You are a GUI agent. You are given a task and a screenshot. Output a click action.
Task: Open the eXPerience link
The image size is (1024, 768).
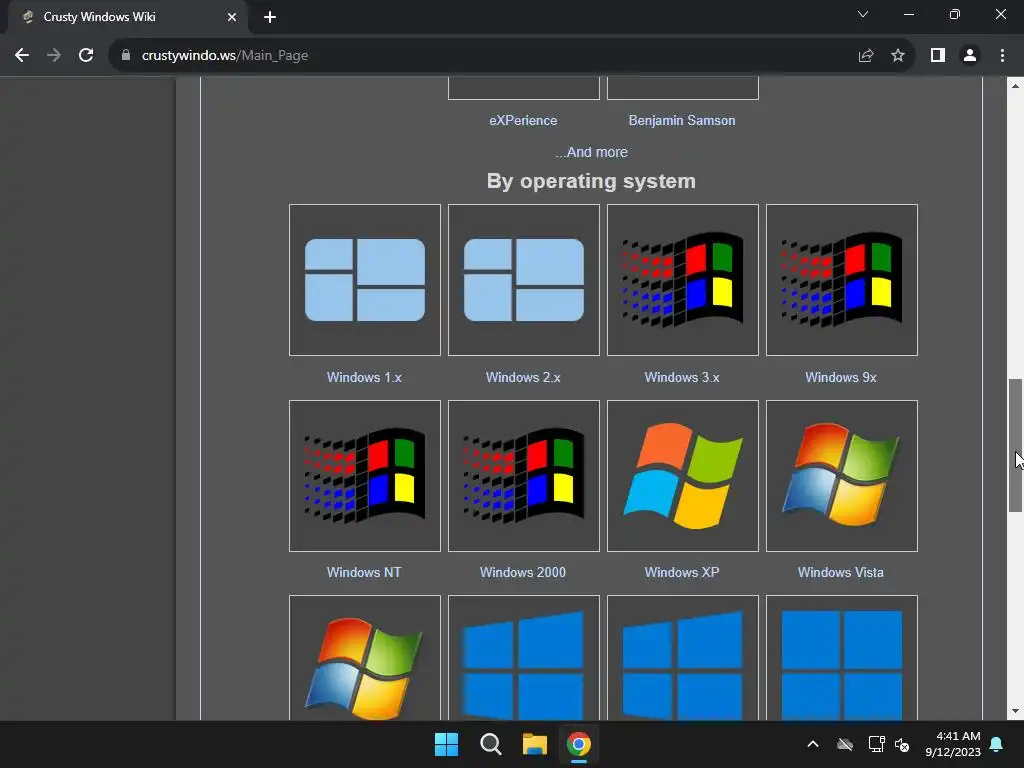click(x=523, y=121)
